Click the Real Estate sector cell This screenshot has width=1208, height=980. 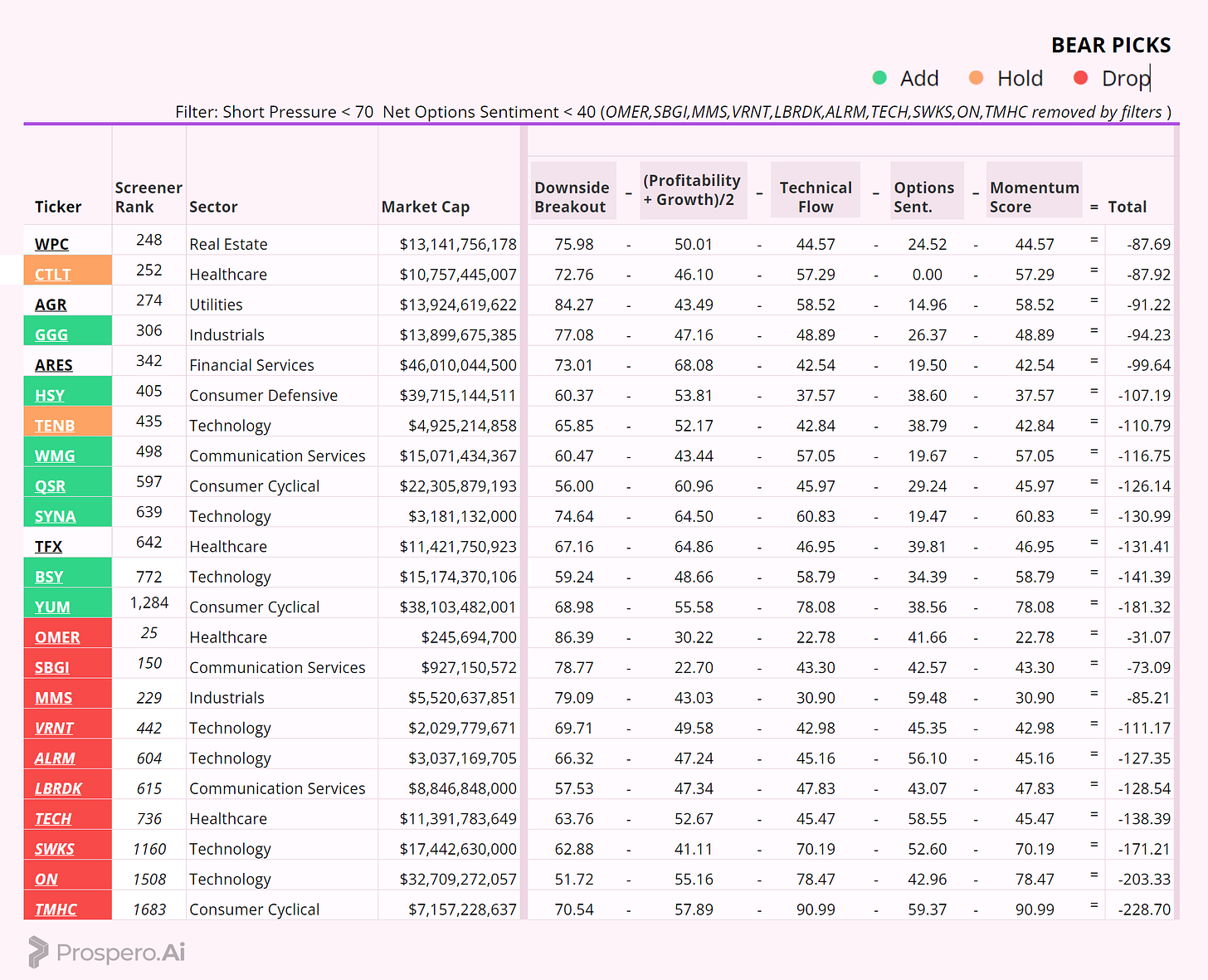(x=228, y=244)
